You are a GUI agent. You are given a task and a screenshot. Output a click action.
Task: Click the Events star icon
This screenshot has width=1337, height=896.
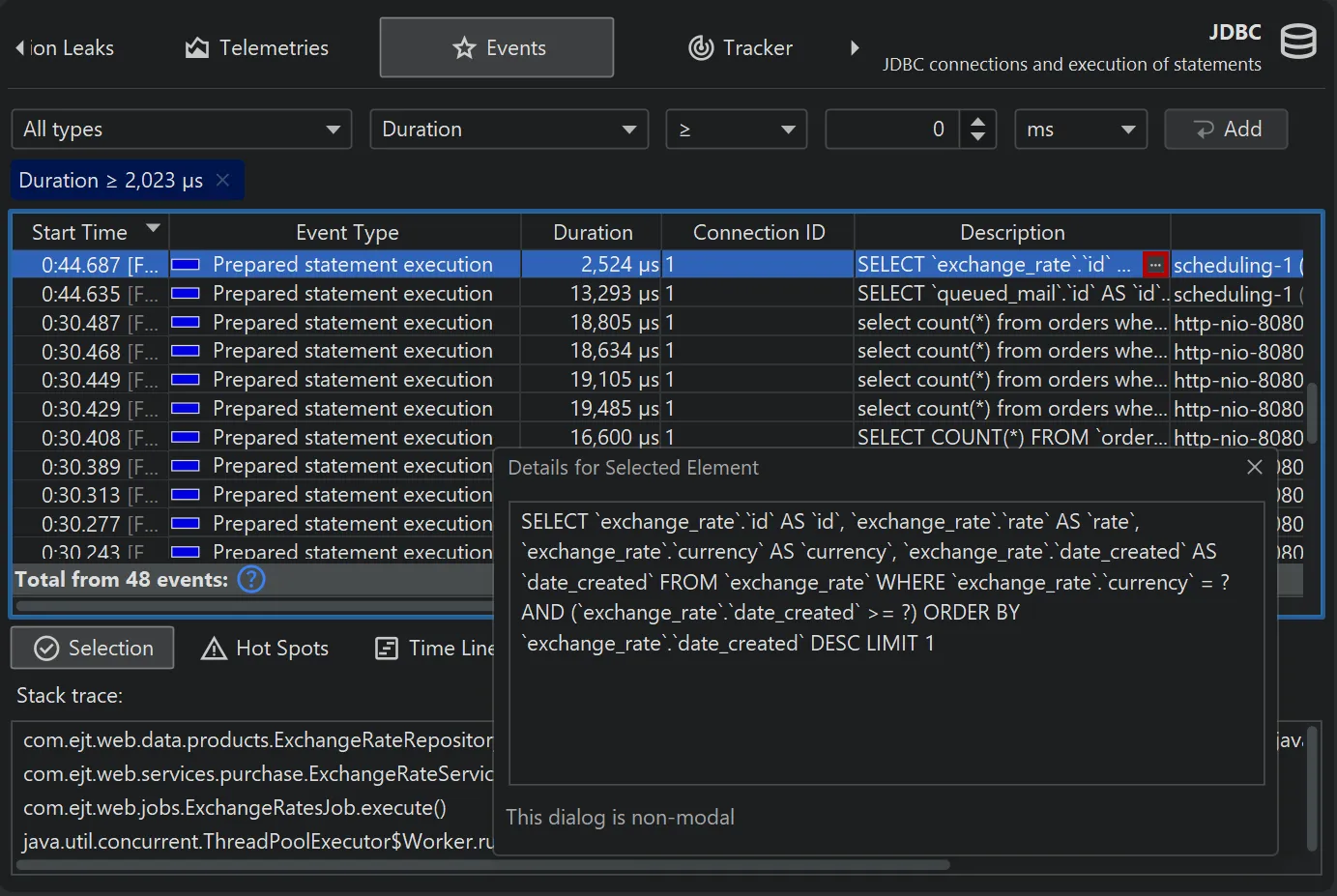463,47
